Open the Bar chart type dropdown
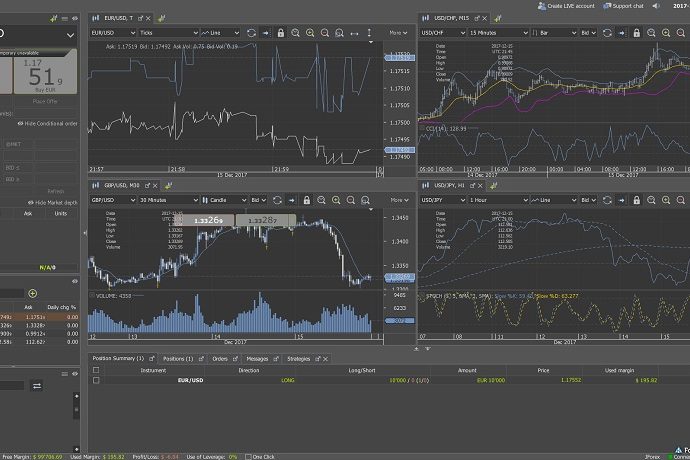The image size is (690, 460). [x=554, y=33]
